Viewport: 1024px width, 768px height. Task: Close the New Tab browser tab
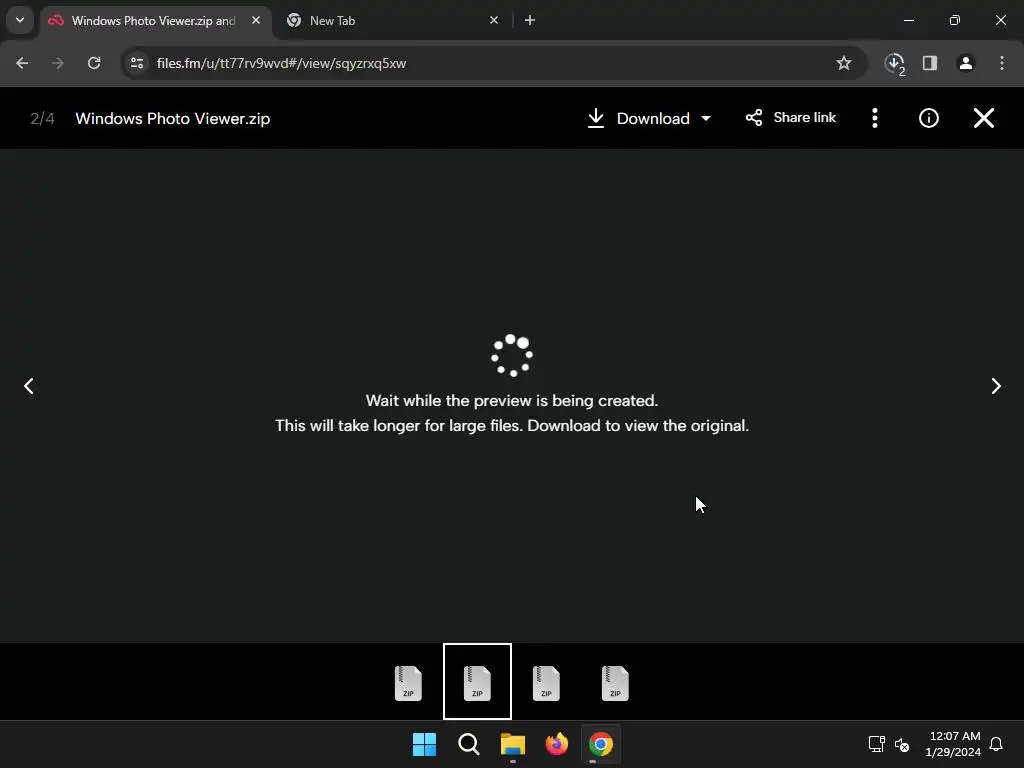pos(494,20)
